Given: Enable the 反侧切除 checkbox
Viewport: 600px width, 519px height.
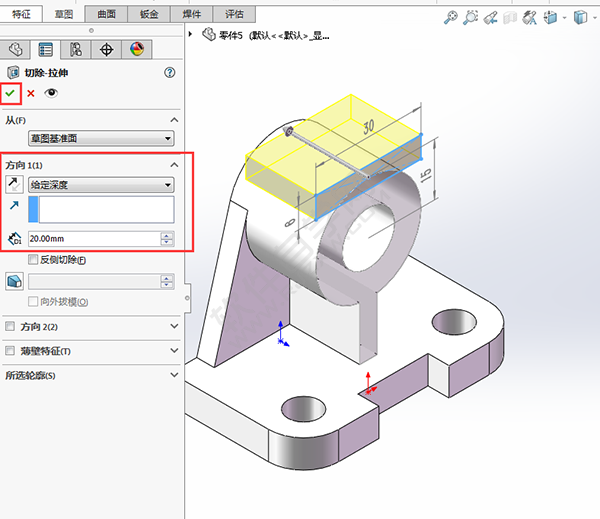Looking at the screenshot, I should [34, 260].
